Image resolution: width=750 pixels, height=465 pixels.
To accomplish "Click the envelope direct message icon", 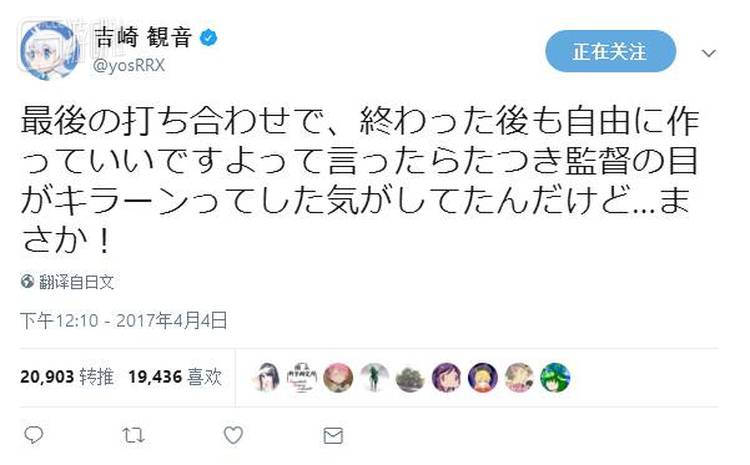I will 333,435.
